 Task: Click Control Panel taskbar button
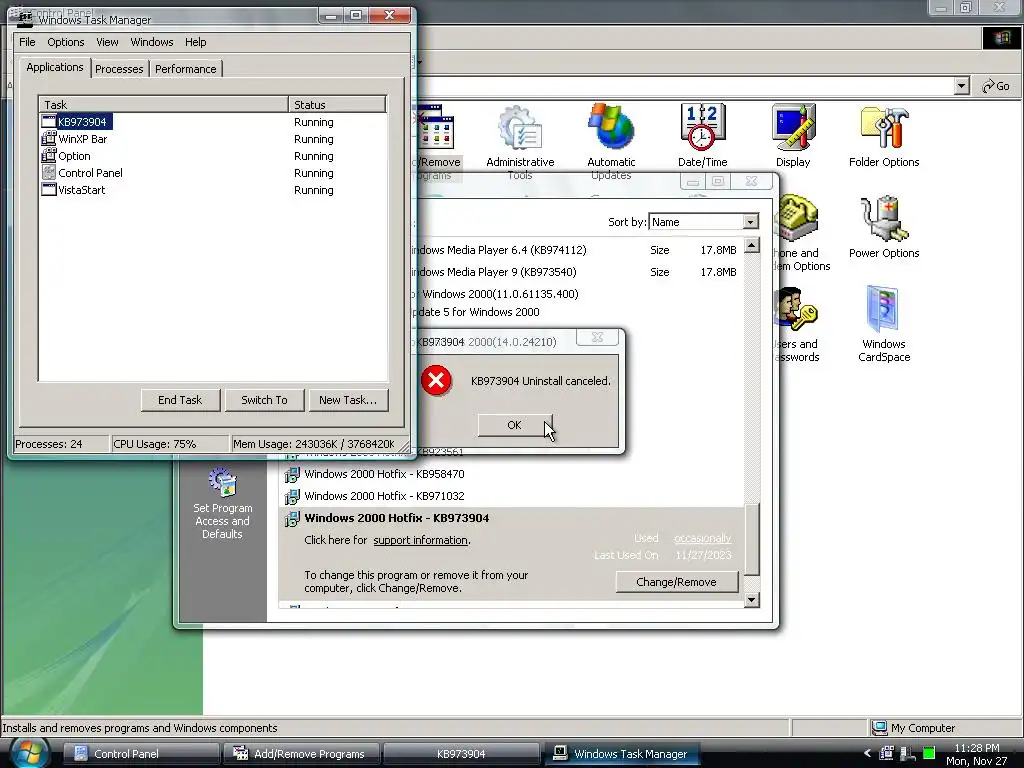coord(142,754)
